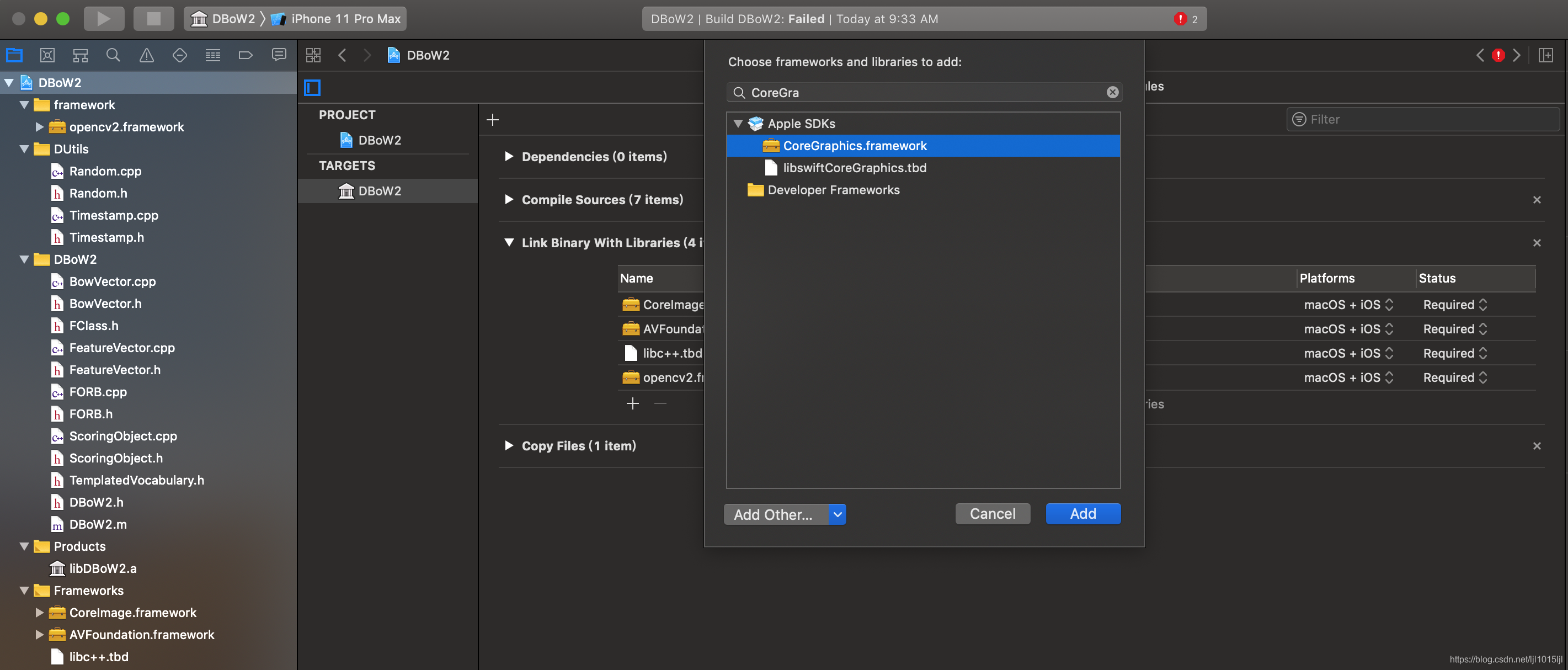The height and width of the screenshot is (670, 1568).
Task: Click the build phases Filter field
Action: click(1425, 119)
